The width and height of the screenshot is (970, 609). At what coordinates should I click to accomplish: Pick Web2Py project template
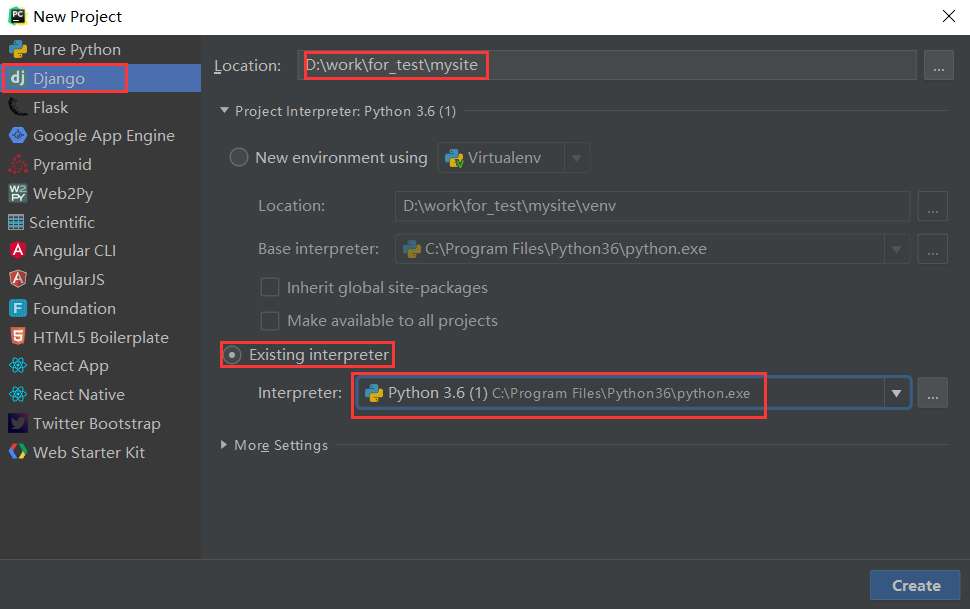tap(100, 193)
